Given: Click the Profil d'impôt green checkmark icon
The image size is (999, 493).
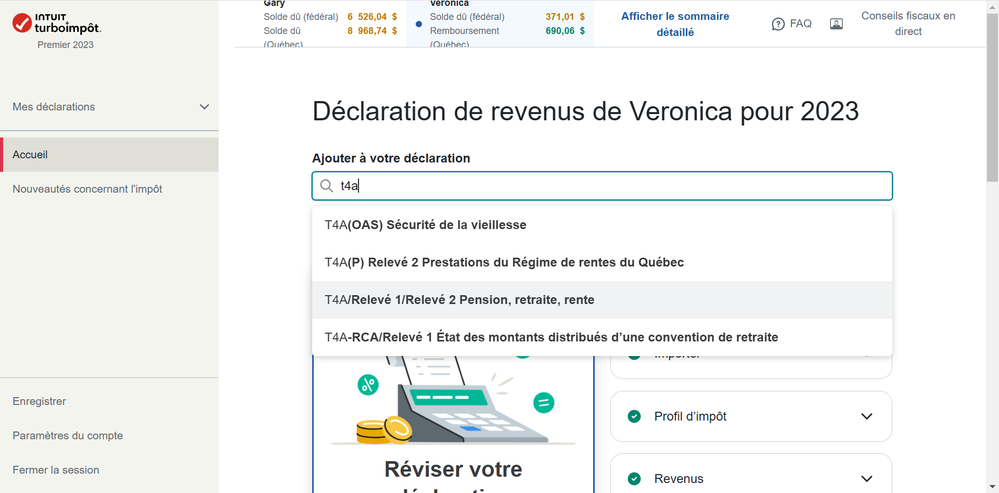Looking at the screenshot, I should tap(634, 417).
